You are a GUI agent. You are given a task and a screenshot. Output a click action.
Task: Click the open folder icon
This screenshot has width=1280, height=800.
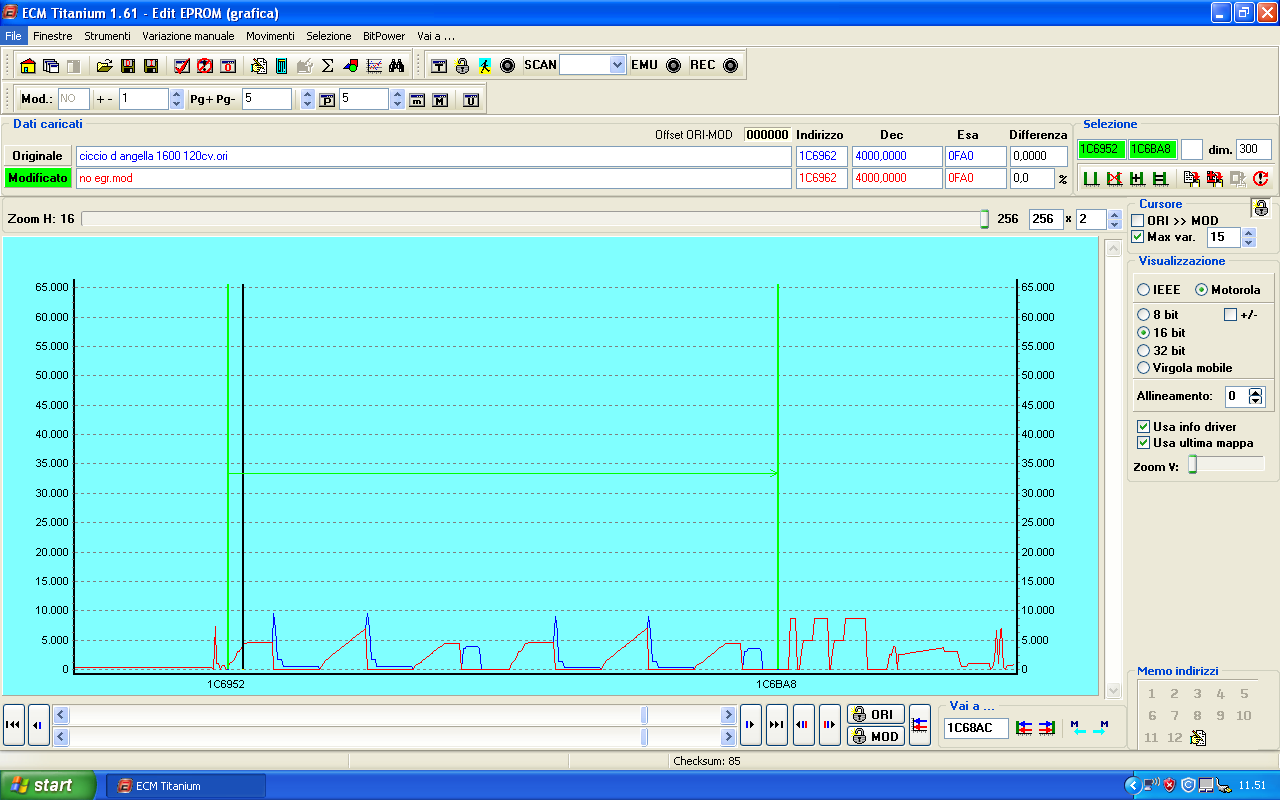(104, 66)
